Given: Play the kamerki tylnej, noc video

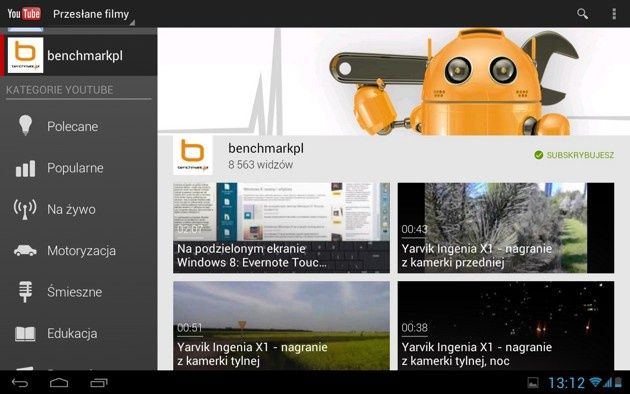Looking at the screenshot, I should (x=506, y=325).
